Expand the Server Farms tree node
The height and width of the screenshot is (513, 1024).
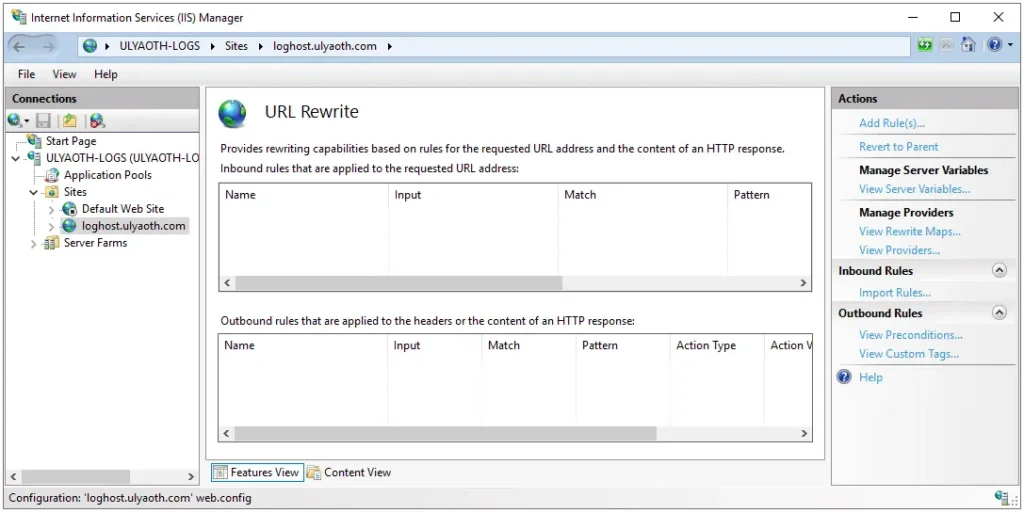[34, 243]
